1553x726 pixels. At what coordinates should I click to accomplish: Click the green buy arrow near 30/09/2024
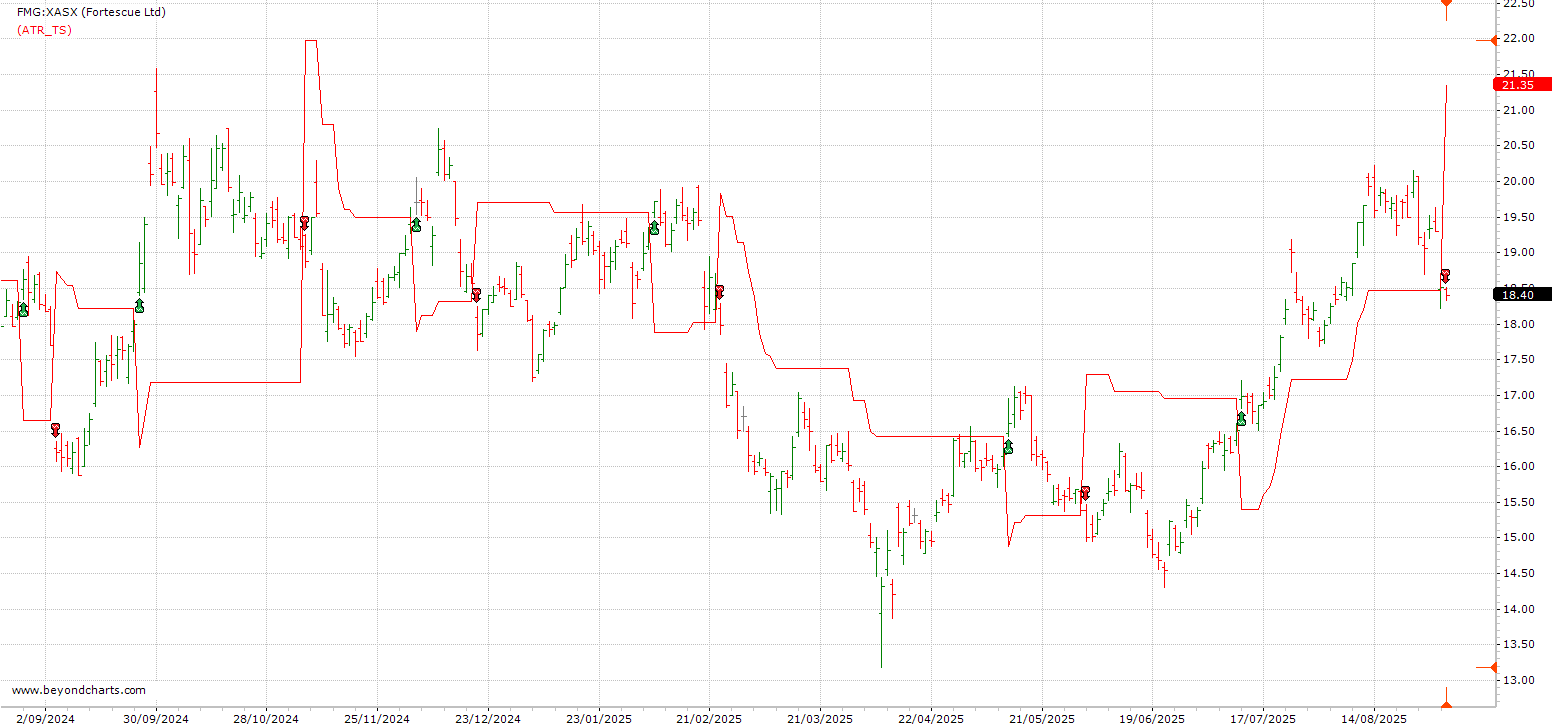[139, 306]
